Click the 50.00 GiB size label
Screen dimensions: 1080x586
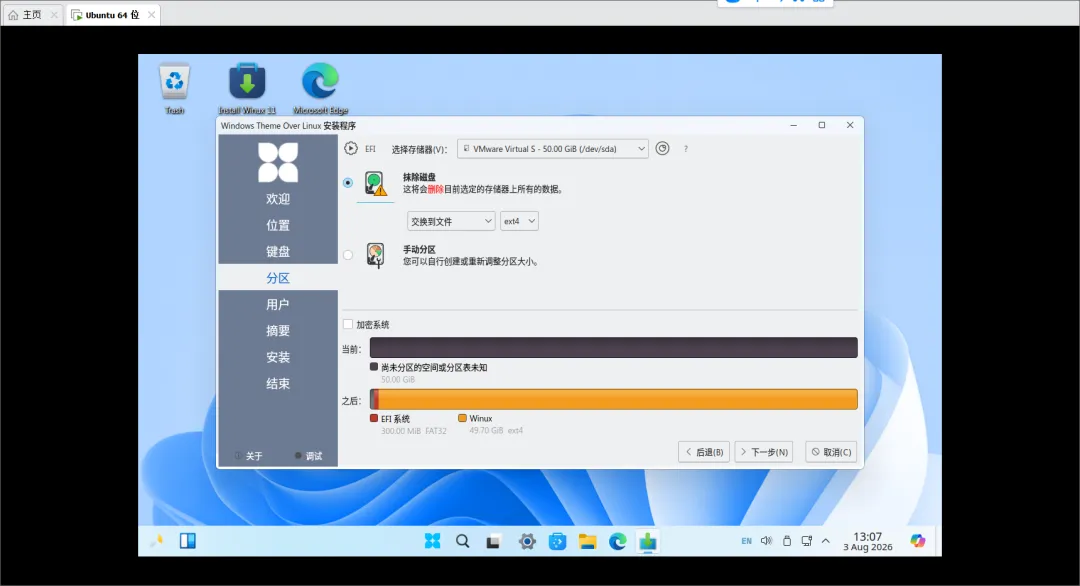click(x=398, y=379)
